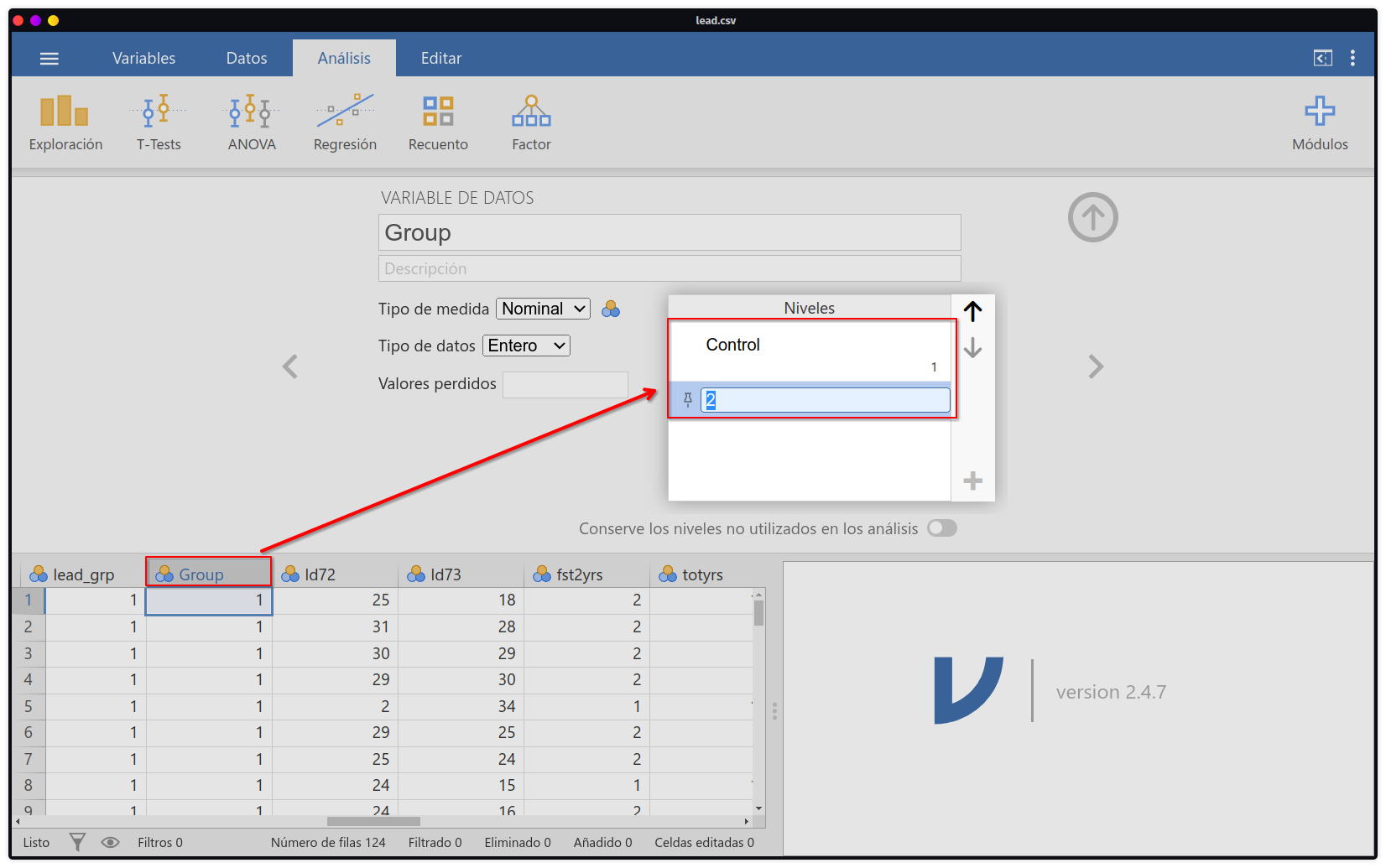Image resolution: width=1386 pixels, height=868 pixels.
Task: Click the data grid scroll-down arrow
Action: [x=758, y=808]
